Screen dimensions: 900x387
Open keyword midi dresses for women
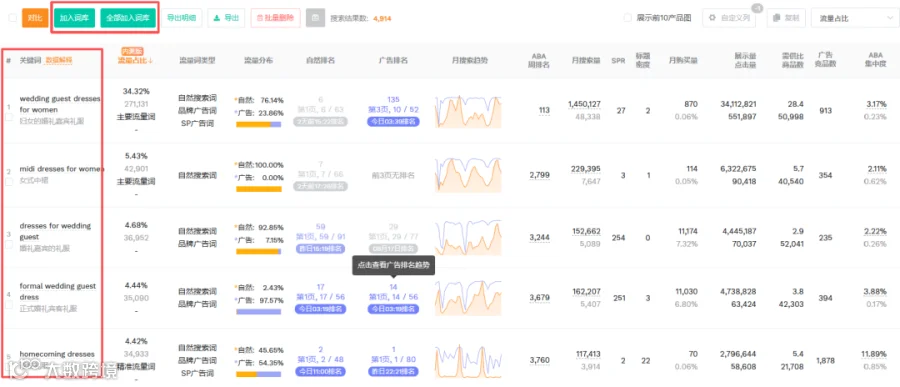pyautogui.click(x=61, y=169)
